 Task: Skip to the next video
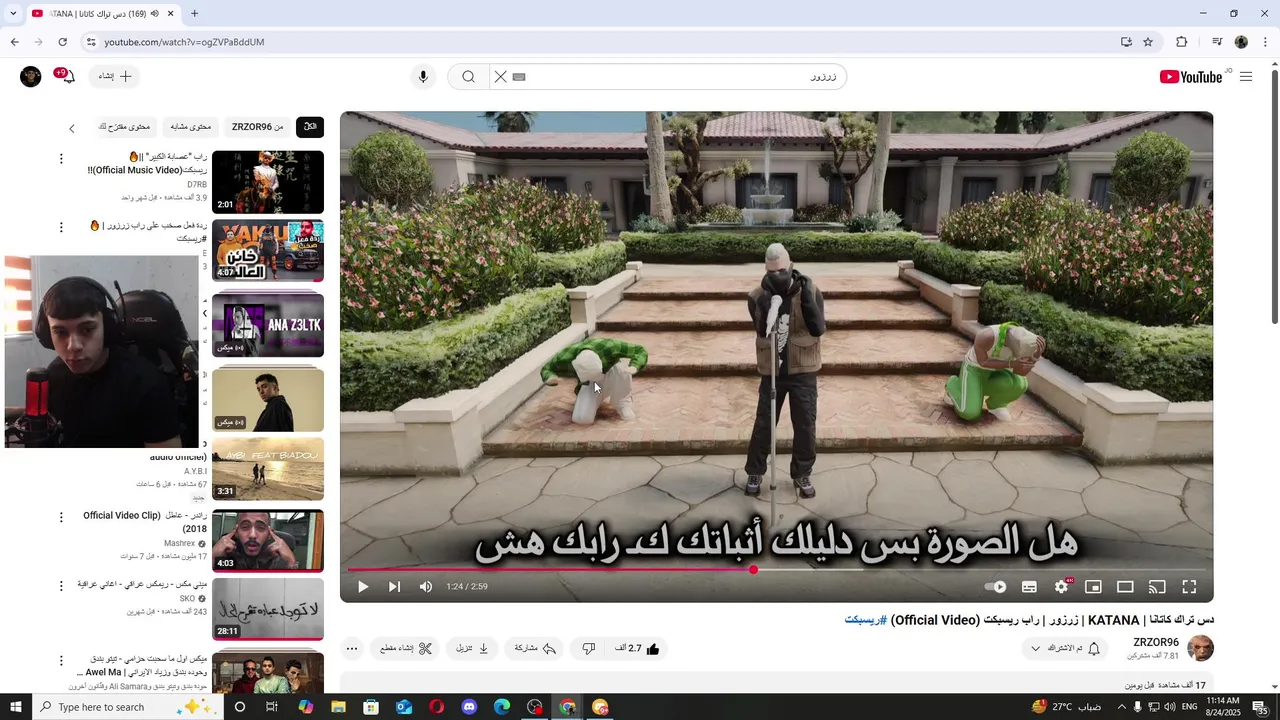[x=394, y=587]
